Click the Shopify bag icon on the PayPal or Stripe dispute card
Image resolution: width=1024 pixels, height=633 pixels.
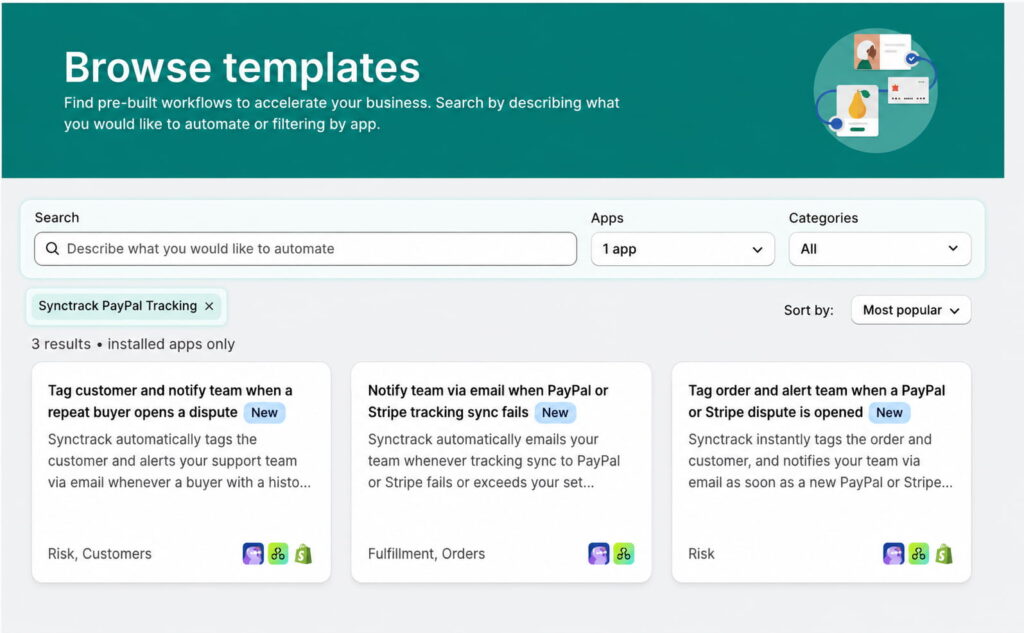point(944,554)
